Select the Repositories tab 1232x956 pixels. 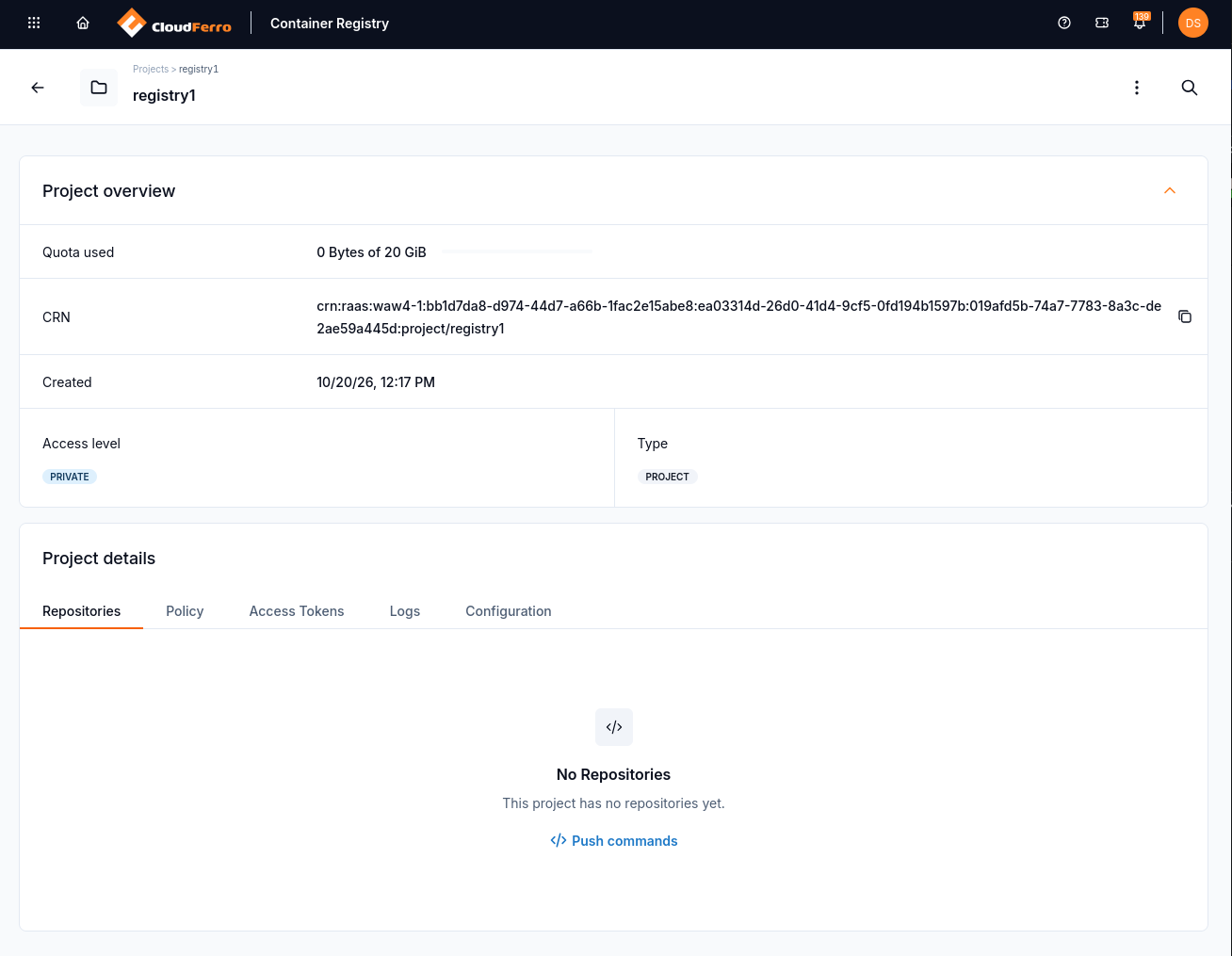coord(82,611)
